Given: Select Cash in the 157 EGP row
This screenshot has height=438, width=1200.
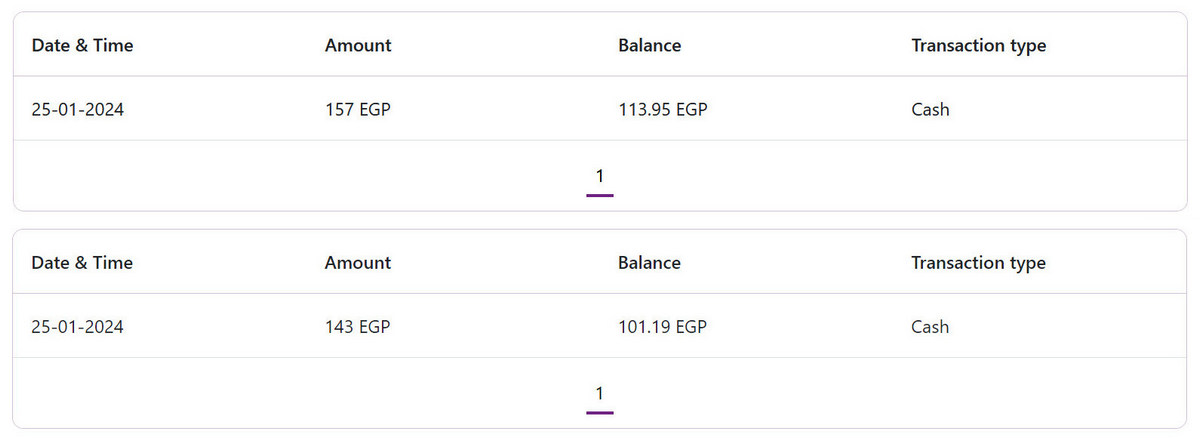Looking at the screenshot, I should point(930,110).
